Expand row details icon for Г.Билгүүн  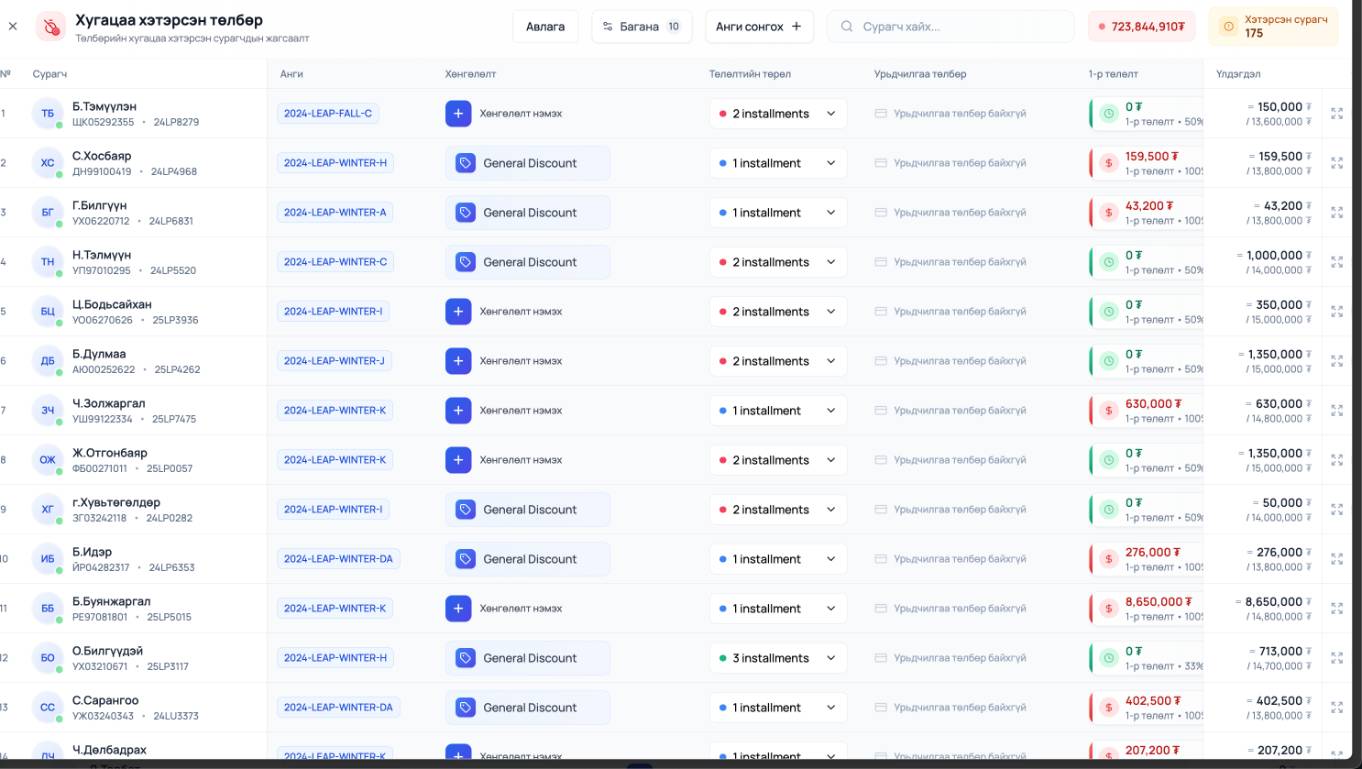(1336, 213)
